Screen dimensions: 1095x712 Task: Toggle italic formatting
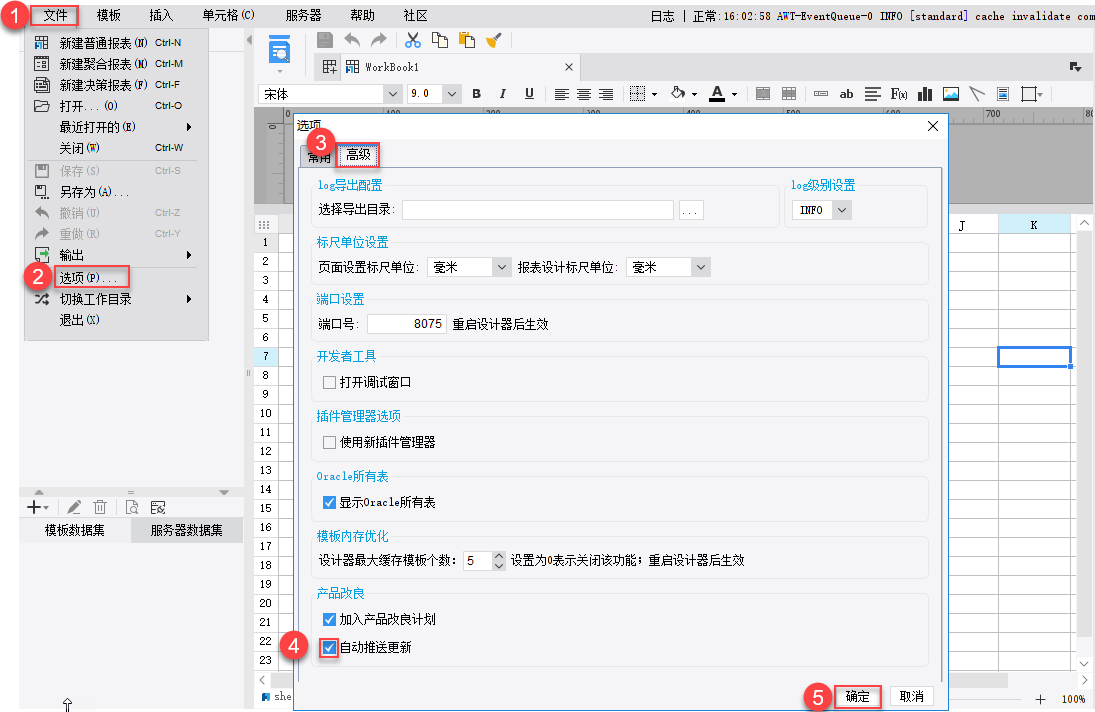pyautogui.click(x=503, y=94)
